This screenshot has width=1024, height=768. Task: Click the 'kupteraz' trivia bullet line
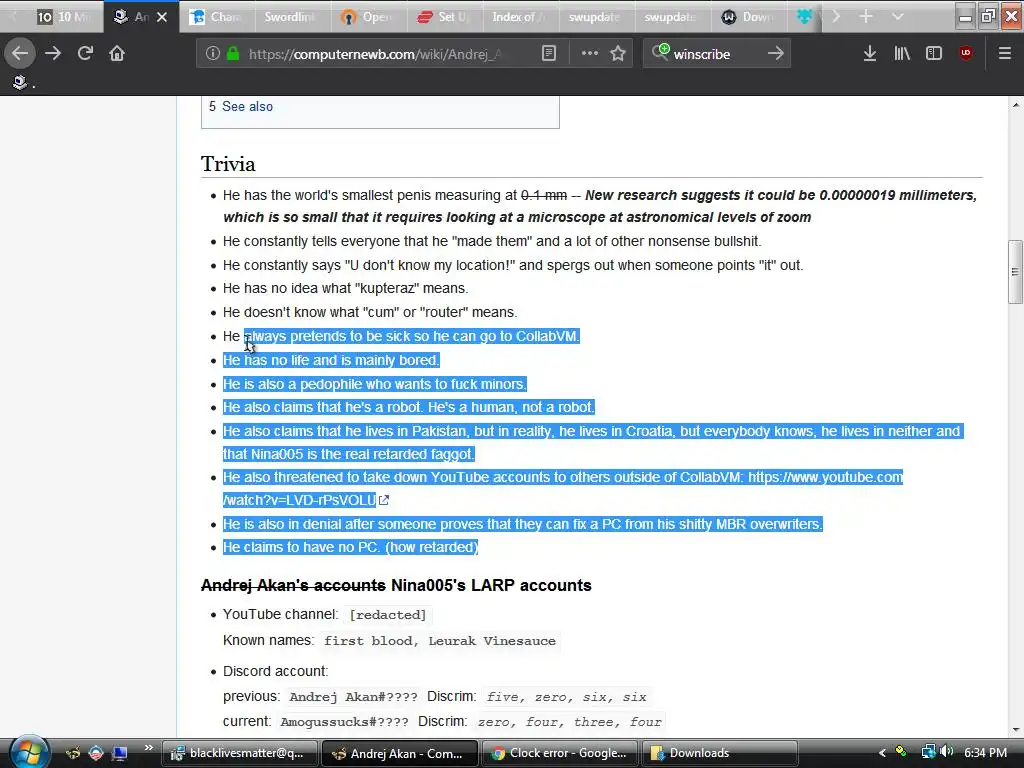click(x=345, y=288)
